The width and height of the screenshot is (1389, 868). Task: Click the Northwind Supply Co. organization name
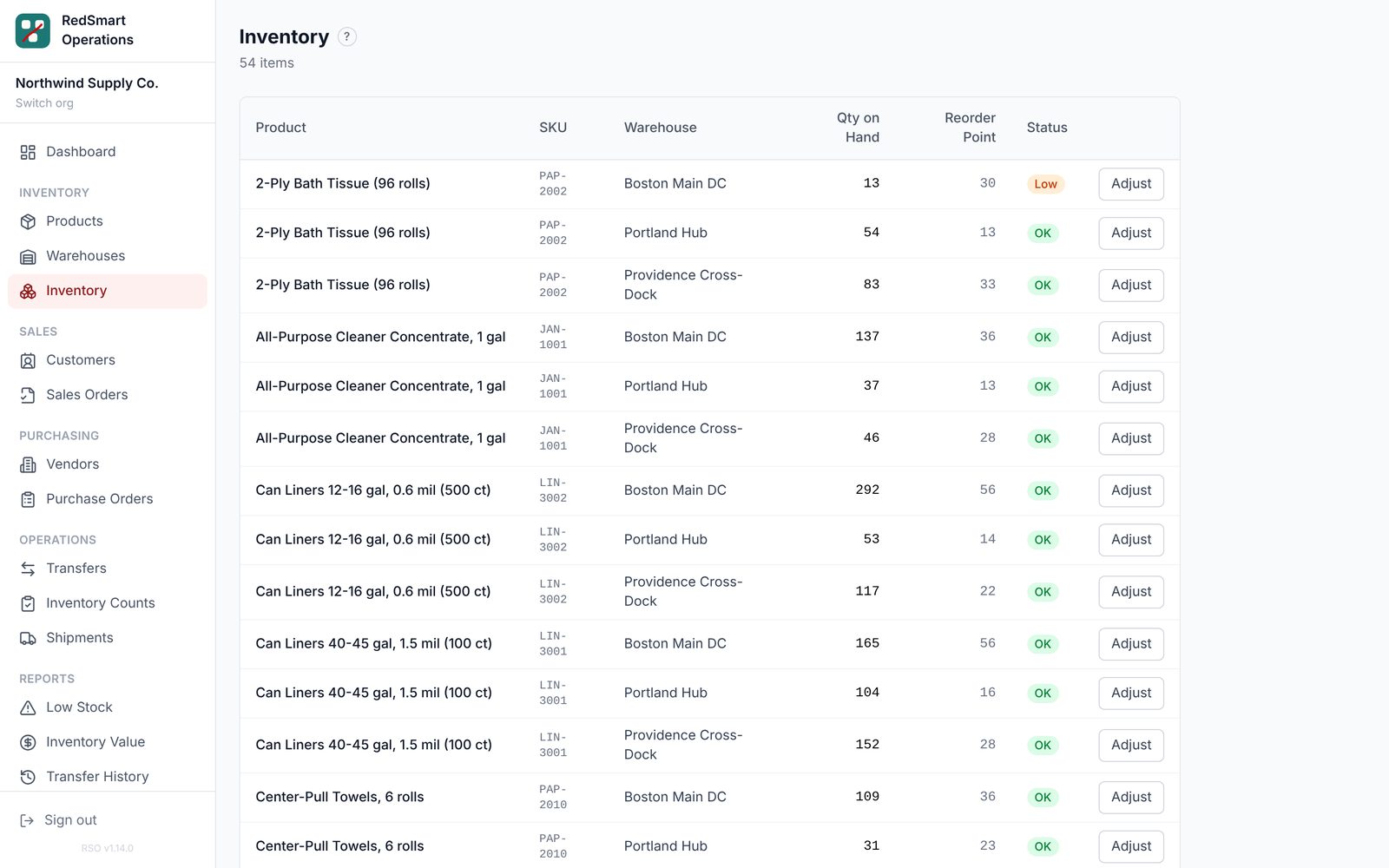coord(87,83)
